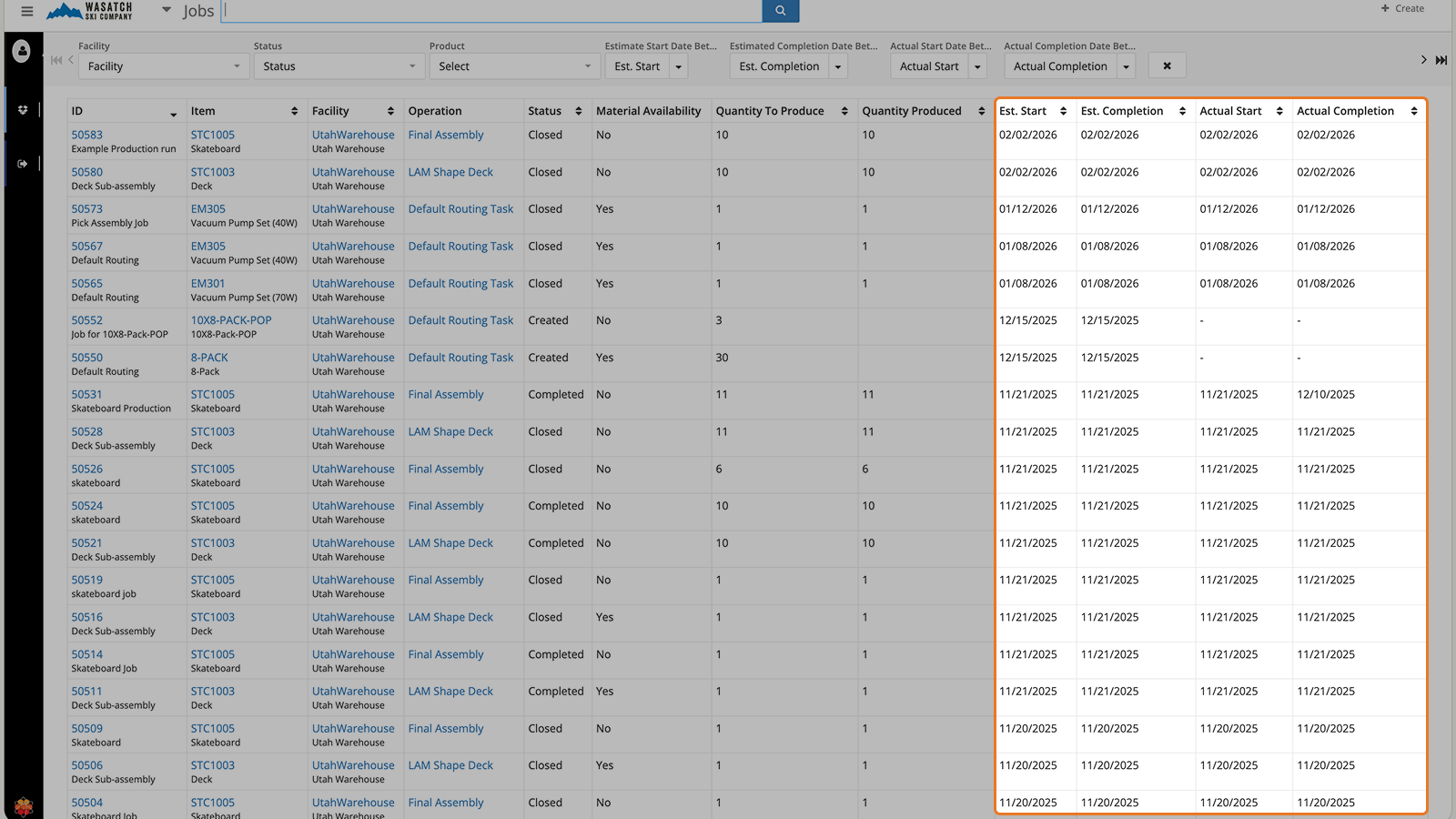Image resolution: width=1456 pixels, height=819 pixels.
Task: Sort the Item column using its sort icon
Action: click(294, 110)
